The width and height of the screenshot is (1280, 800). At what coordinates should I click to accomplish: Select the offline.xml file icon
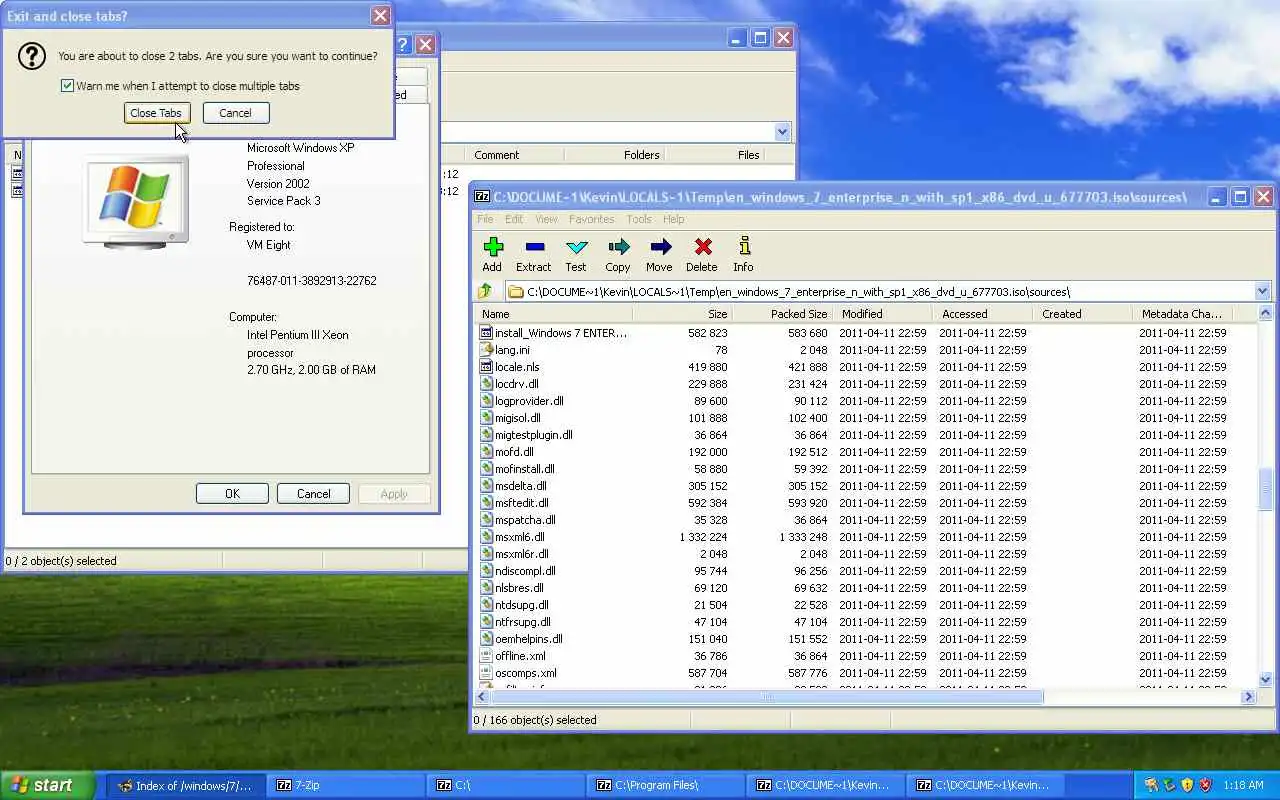click(x=487, y=656)
